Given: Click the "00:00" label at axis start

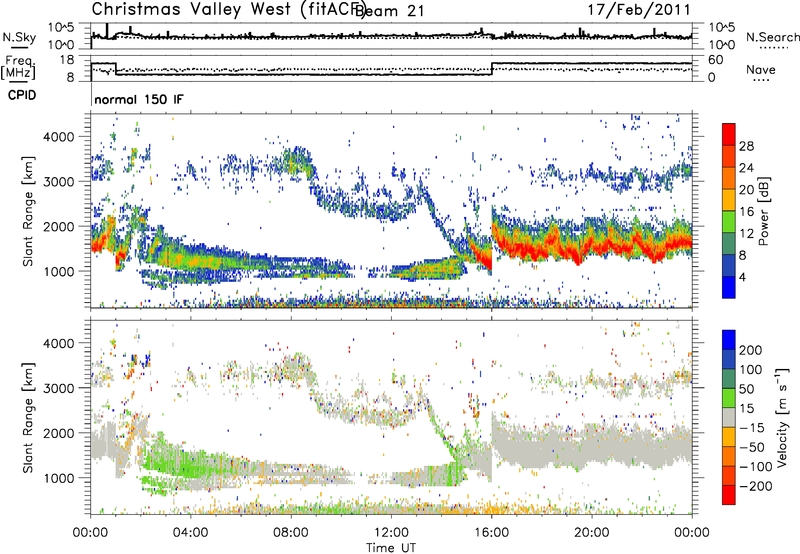Looking at the screenshot, I should click(x=91, y=533).
